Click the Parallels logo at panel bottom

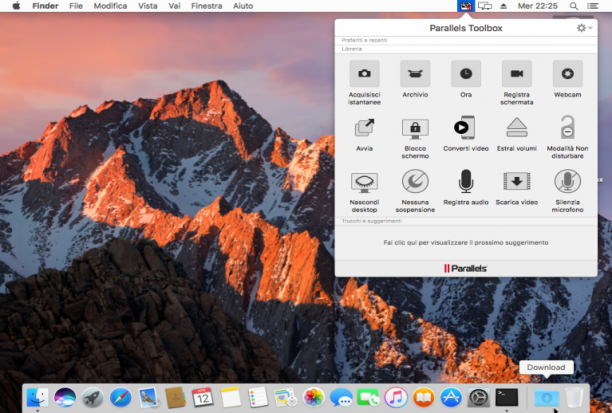(x=465, y=268)
